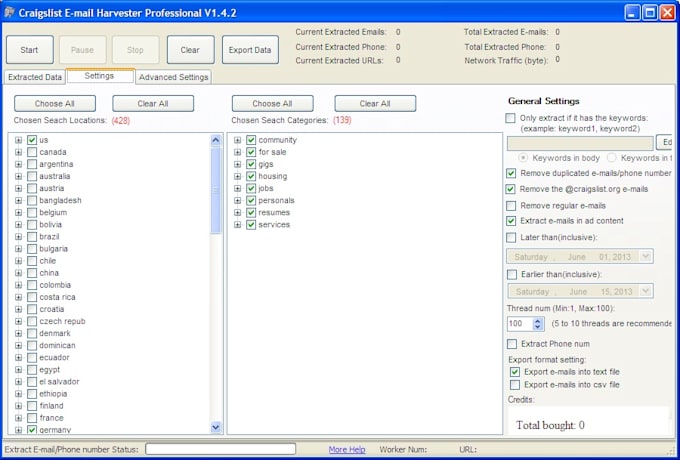
Task: Expand the services category node
Action: click(x=237, y=225)
